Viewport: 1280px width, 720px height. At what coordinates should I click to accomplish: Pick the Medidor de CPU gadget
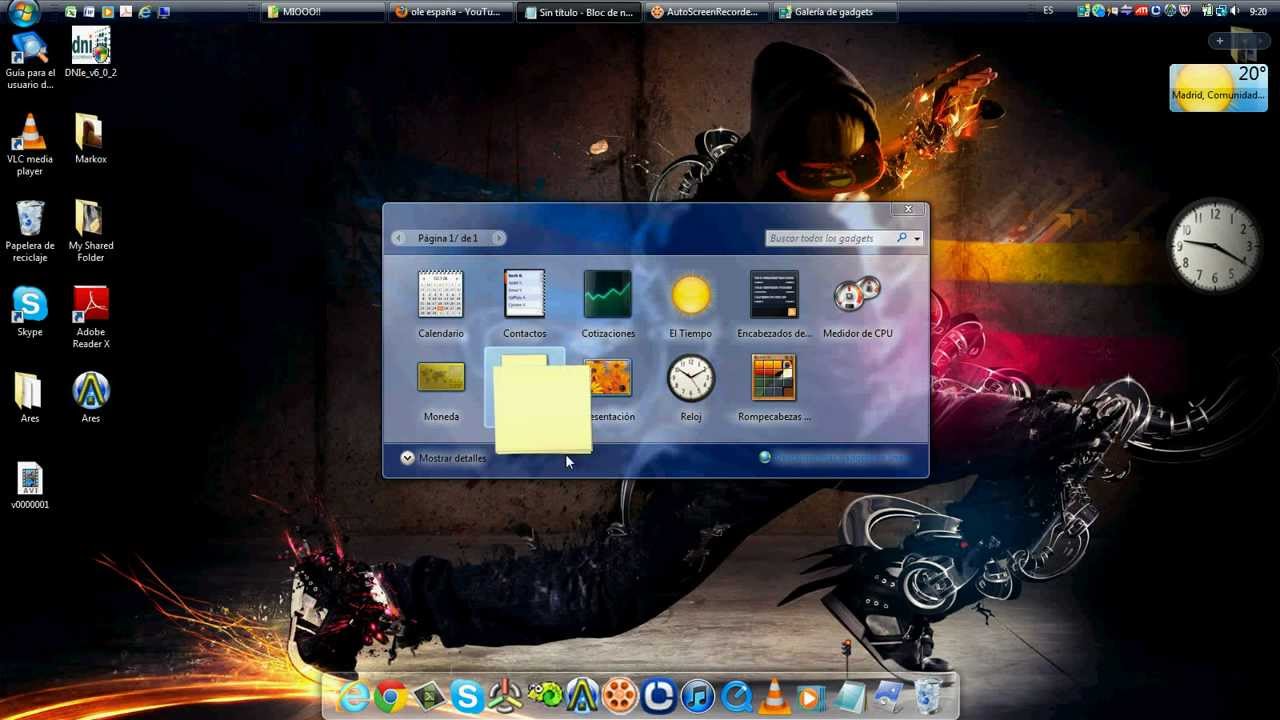pyautogui.click(x=857, y=304)
